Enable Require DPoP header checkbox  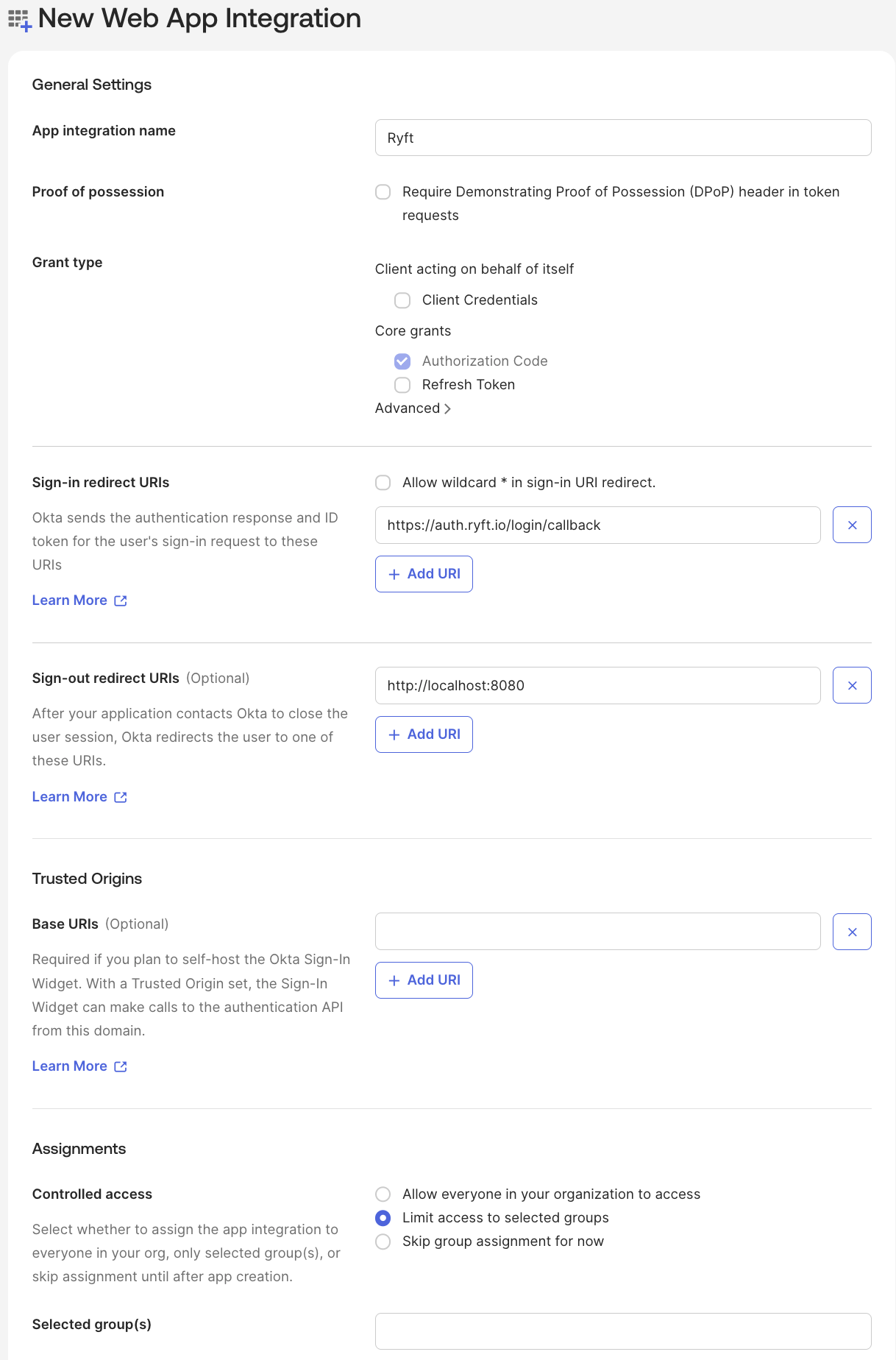(383, 192)
